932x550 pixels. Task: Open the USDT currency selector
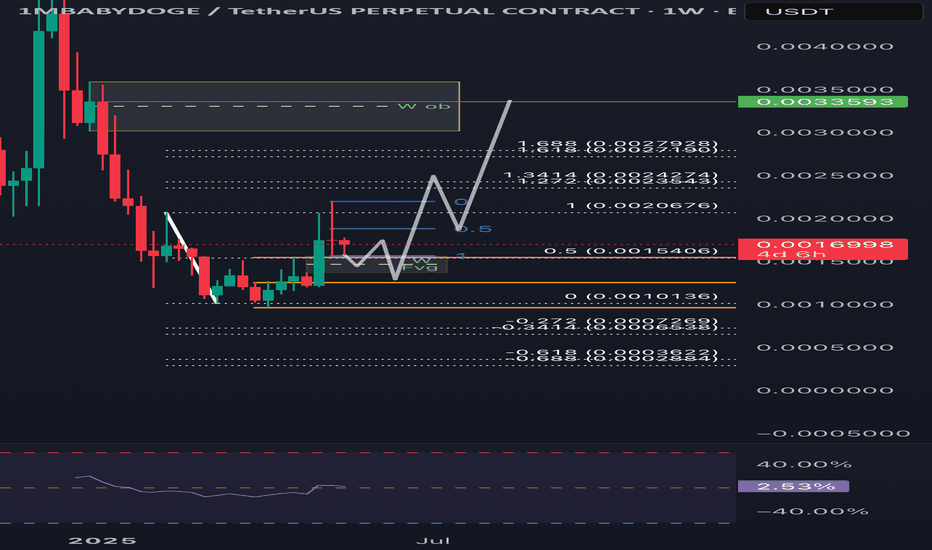pos(833,11)
